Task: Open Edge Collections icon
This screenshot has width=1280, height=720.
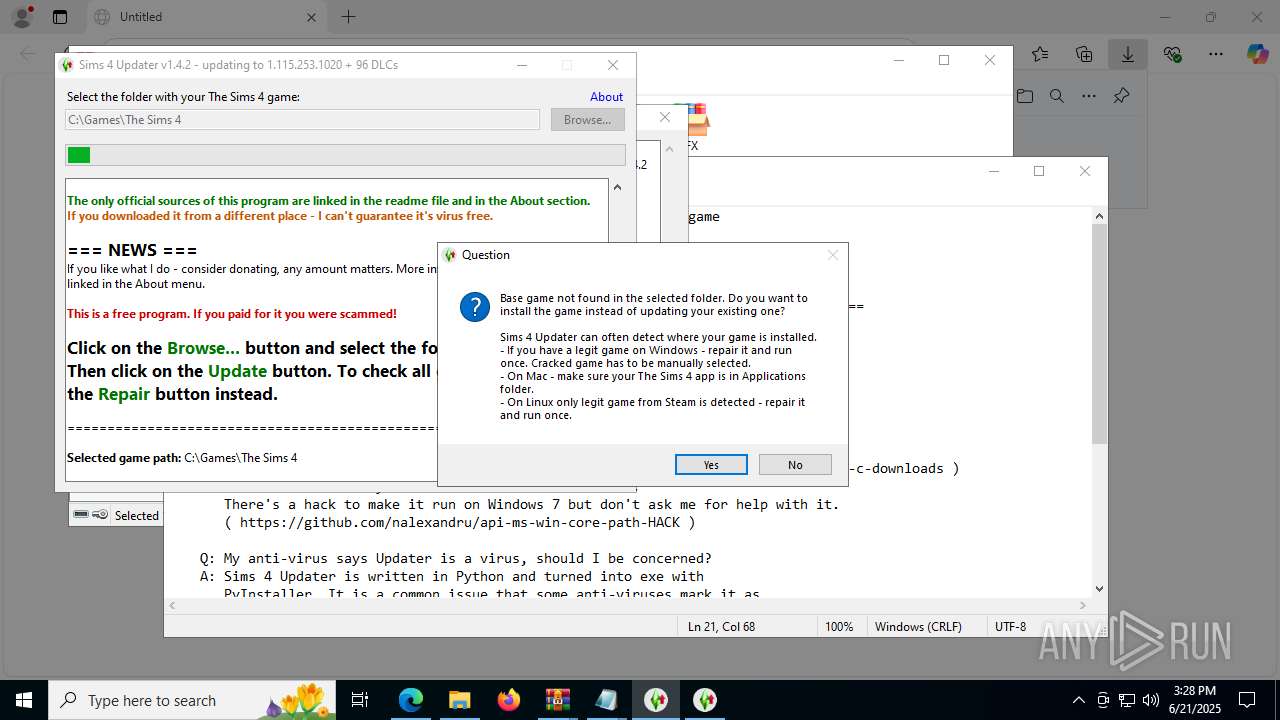Action: pos(1084,54)
